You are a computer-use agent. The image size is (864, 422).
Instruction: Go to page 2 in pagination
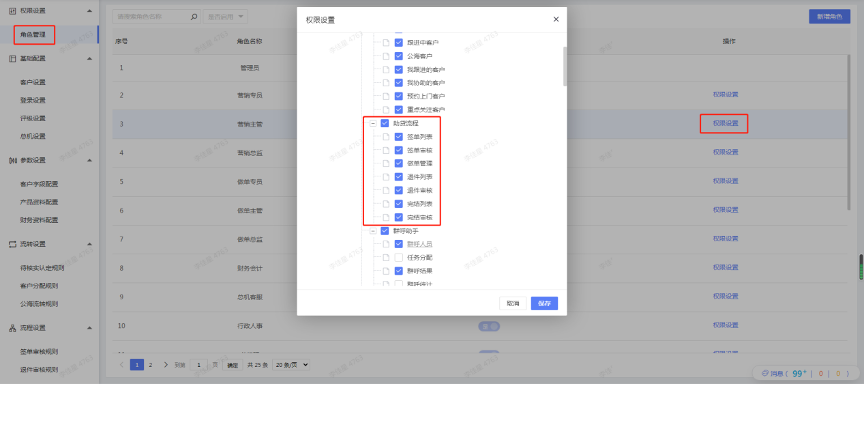(x=150, y=365)
